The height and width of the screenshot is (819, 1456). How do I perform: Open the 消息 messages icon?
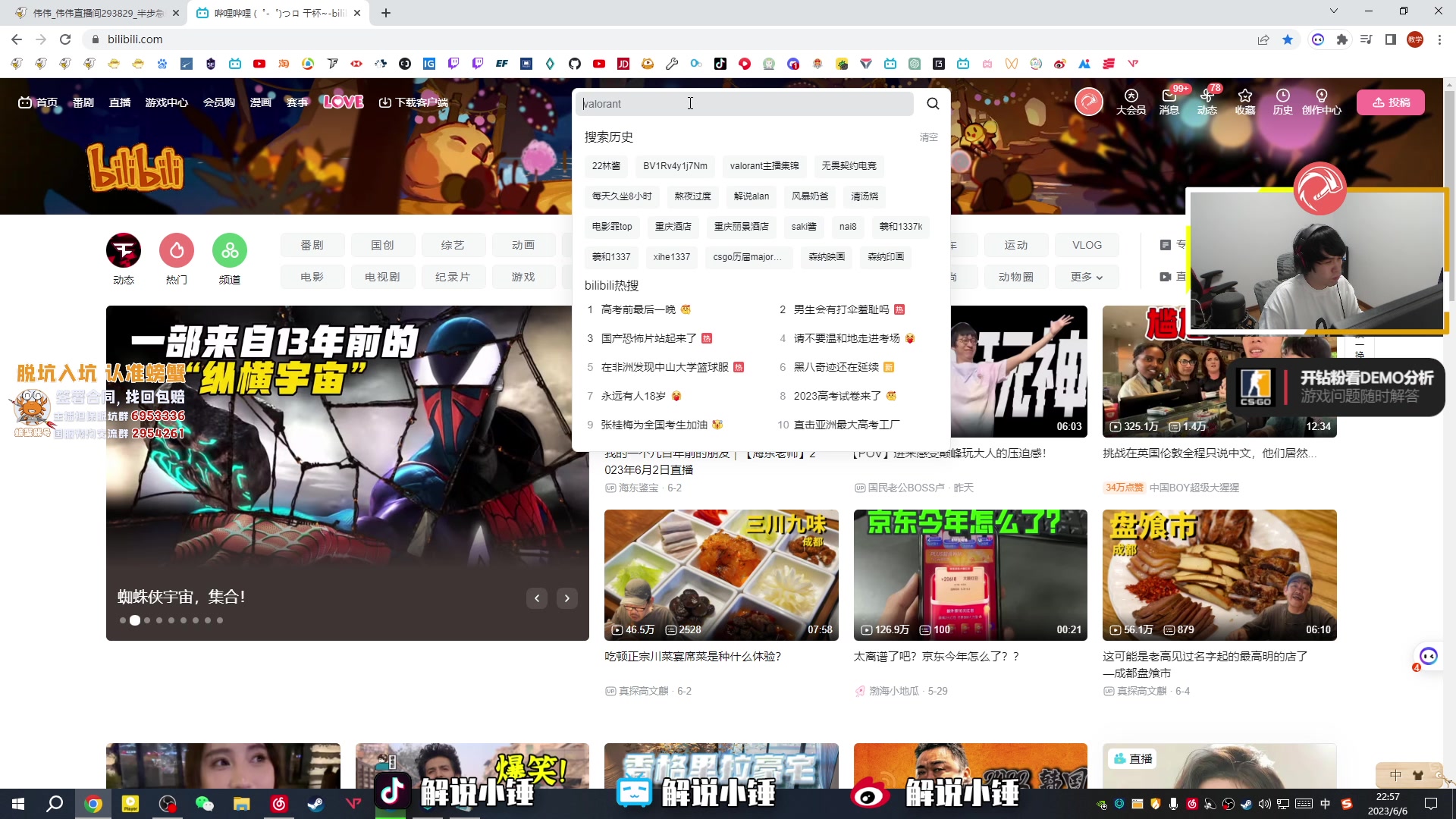click(1169, 96)
